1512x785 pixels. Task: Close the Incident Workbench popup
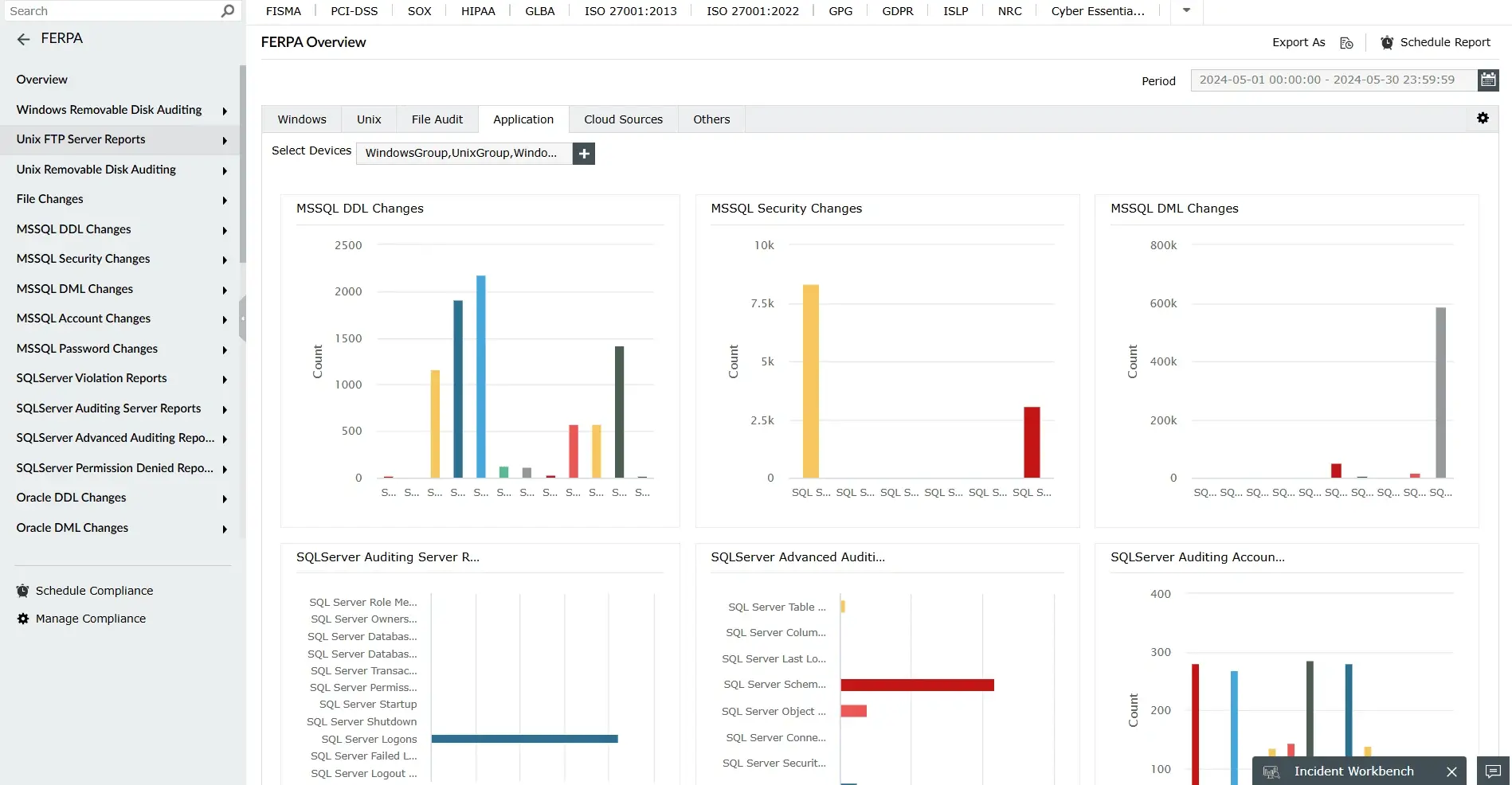point(1451,771)
